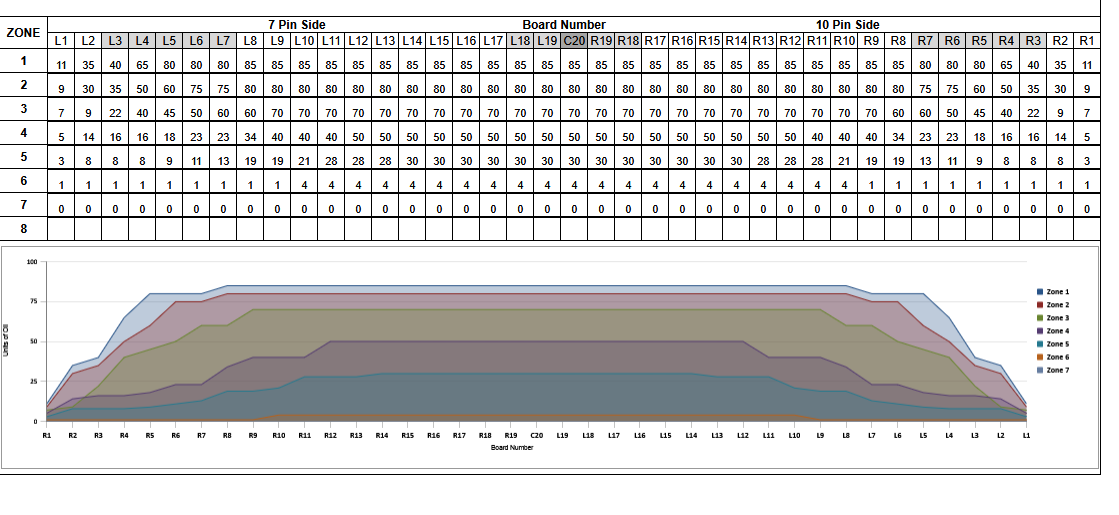Select the 'Board Number' heading above the table

[564, 25]
